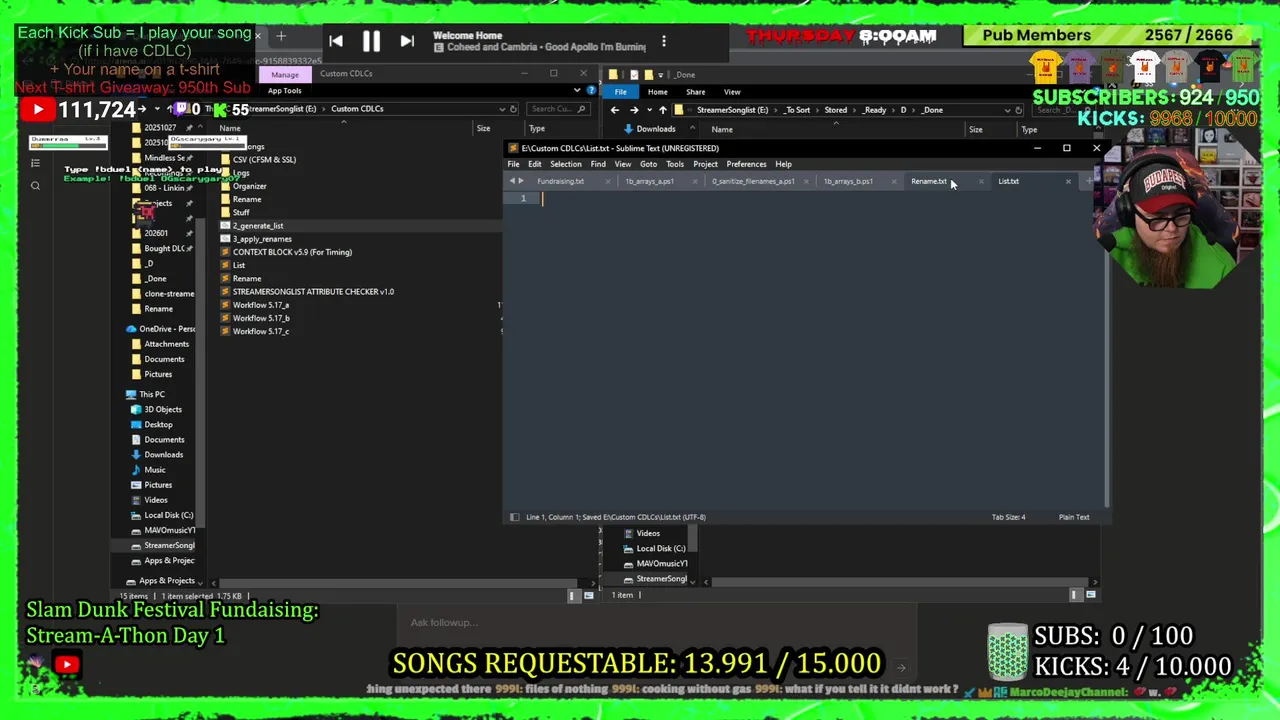Screen dimensions: 1280x720
Task: Navigate to _To Sort breadcrumb
Action: [x=797, y=110]
